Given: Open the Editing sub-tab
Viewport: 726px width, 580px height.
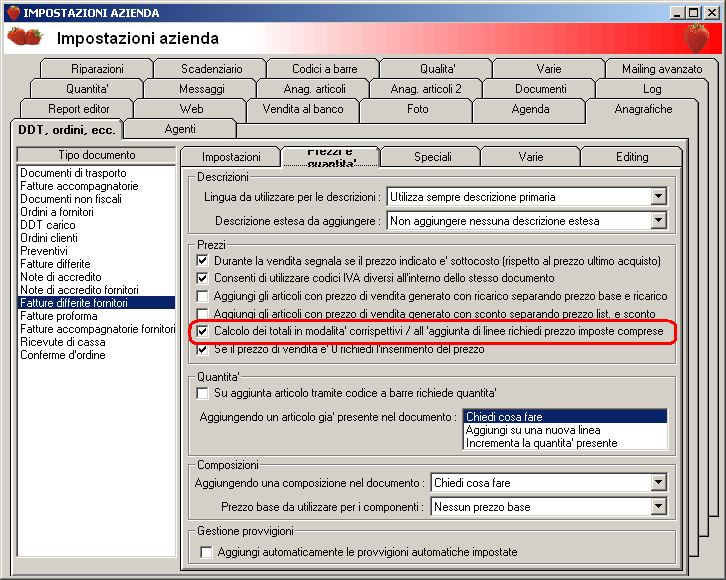Looking at the screenshot, I should point(632,157).
